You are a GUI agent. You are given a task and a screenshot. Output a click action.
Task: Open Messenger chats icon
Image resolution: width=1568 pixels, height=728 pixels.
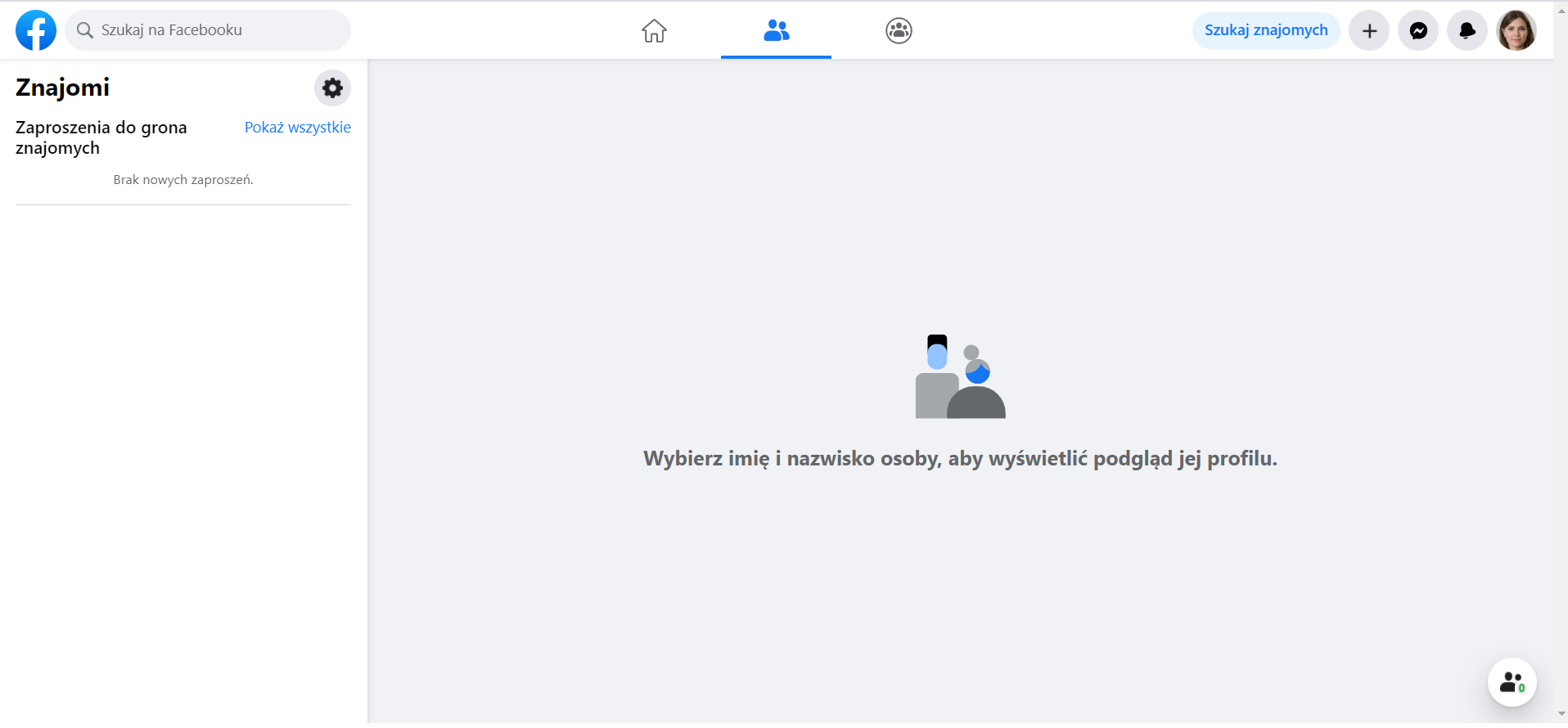point(1418,31)
